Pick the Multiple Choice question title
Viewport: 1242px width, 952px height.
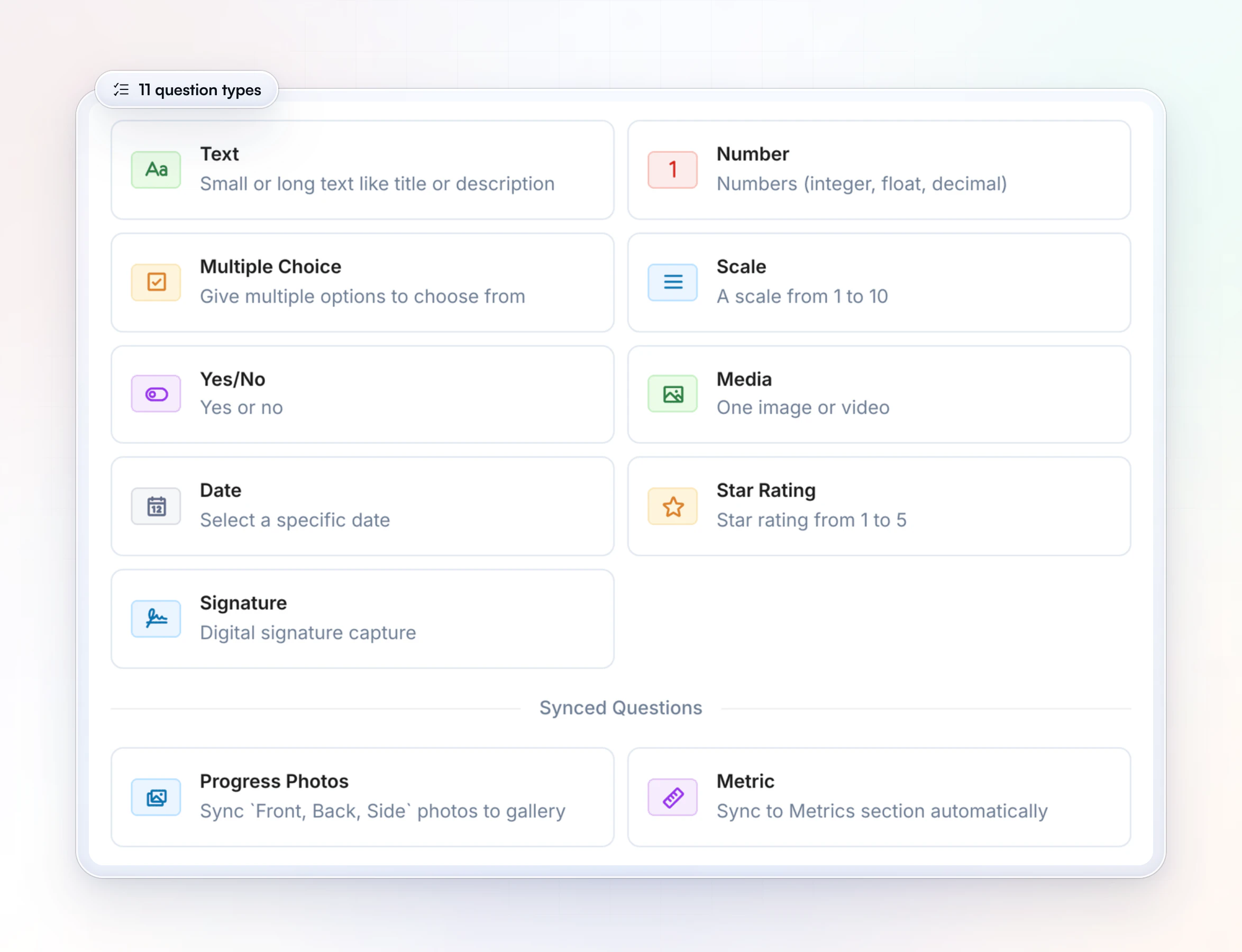click(x=271, y=267)
